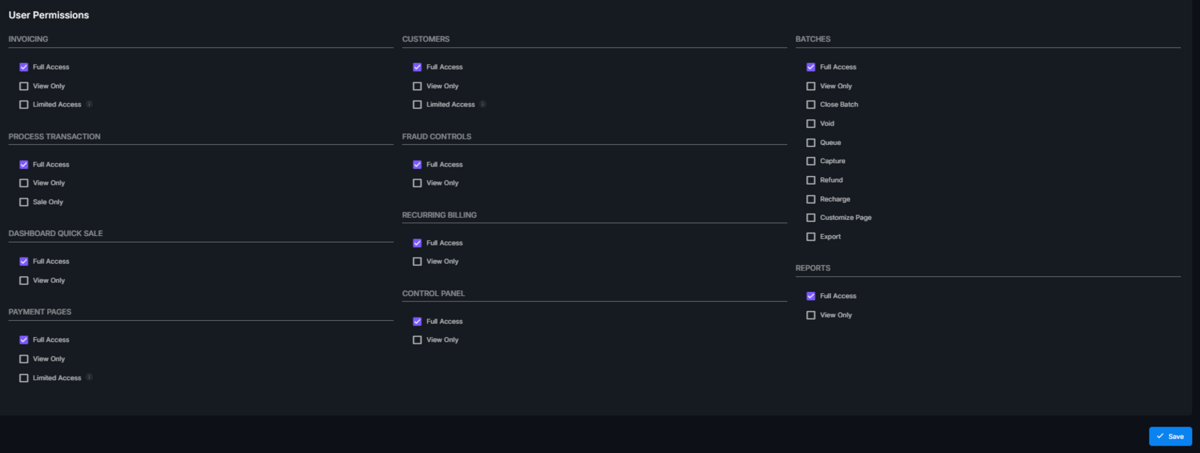Uncheck Full Access under Invoicing
This screenshot has width=1200, height=453.
click(24, 67)
